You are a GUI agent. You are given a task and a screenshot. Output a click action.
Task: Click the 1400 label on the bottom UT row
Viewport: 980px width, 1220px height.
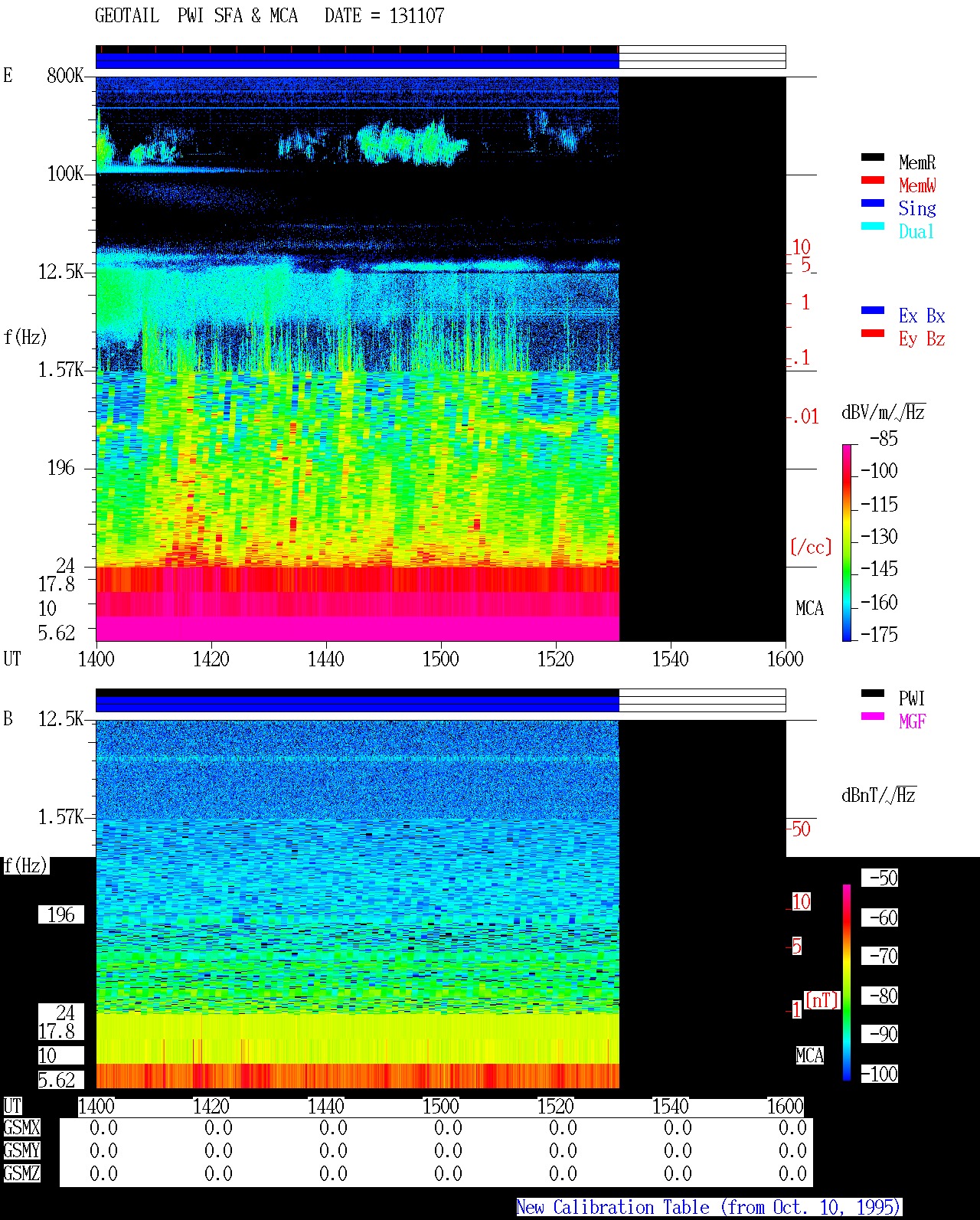tap(96, 1106)
